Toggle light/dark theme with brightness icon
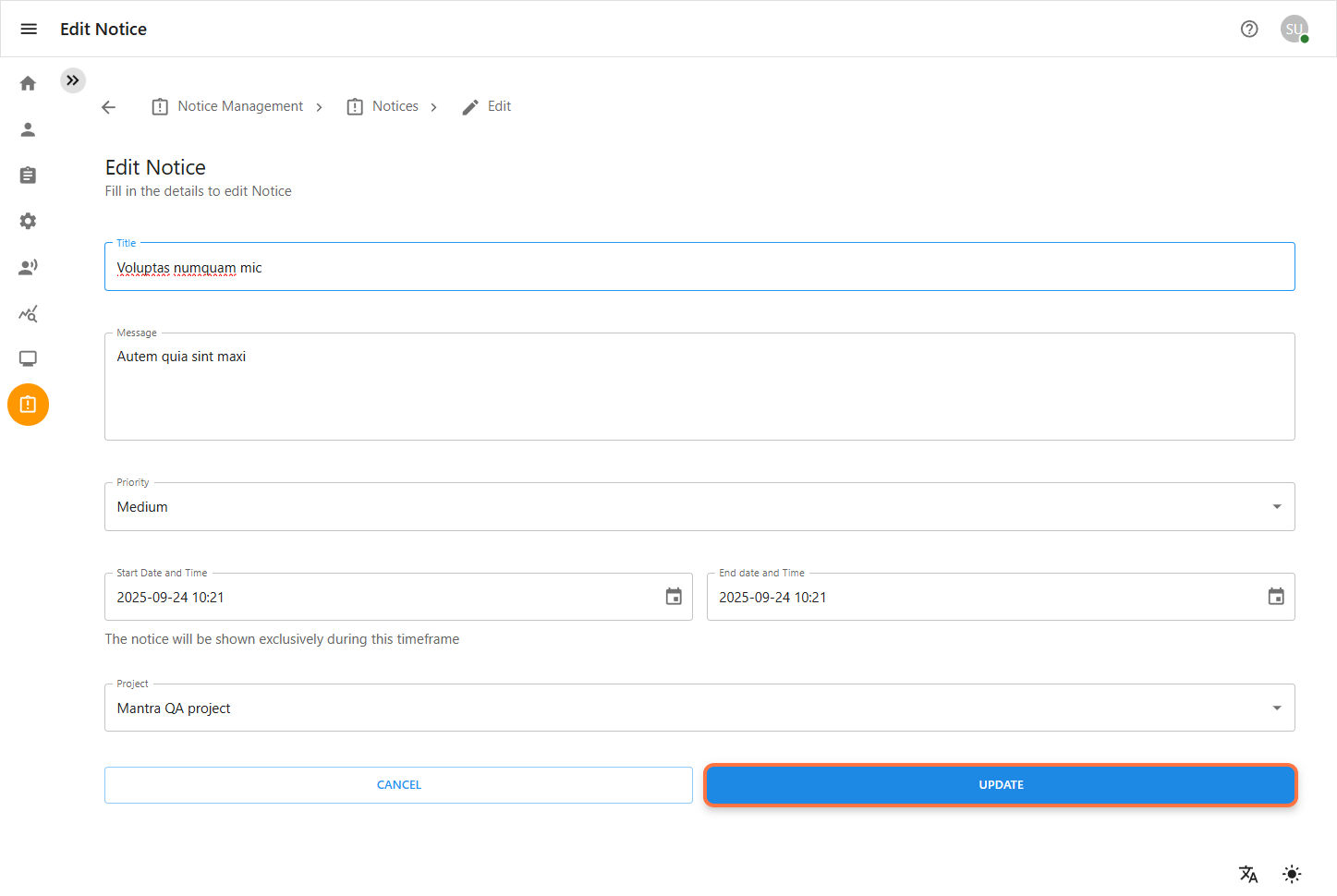Image resolution: width=1337 pixels, height=896 pixels. point(1291,874)
